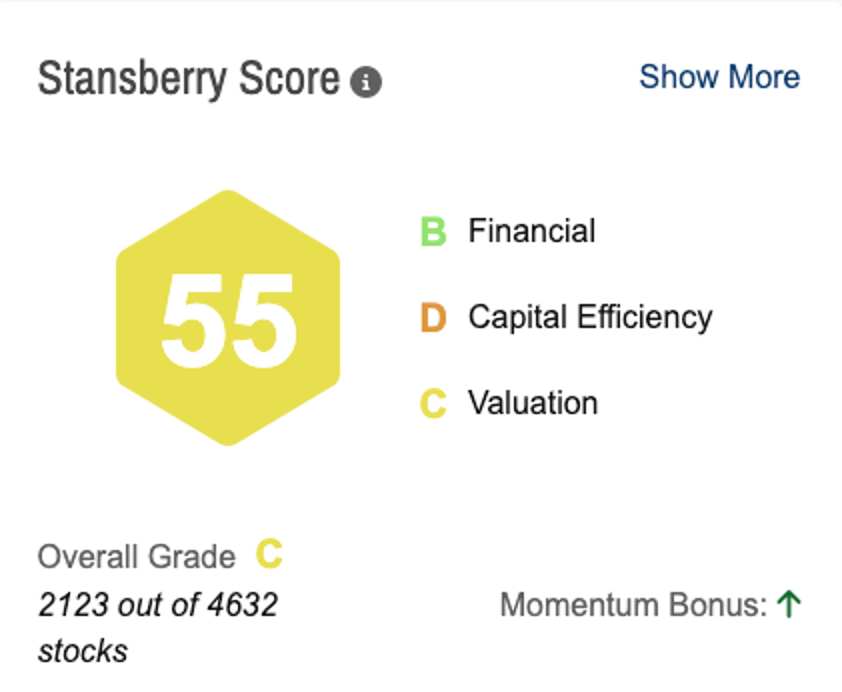This screenshot has height=692, width=842.
Task: Click the Overall Grade label
Action: tap(137, 557)
